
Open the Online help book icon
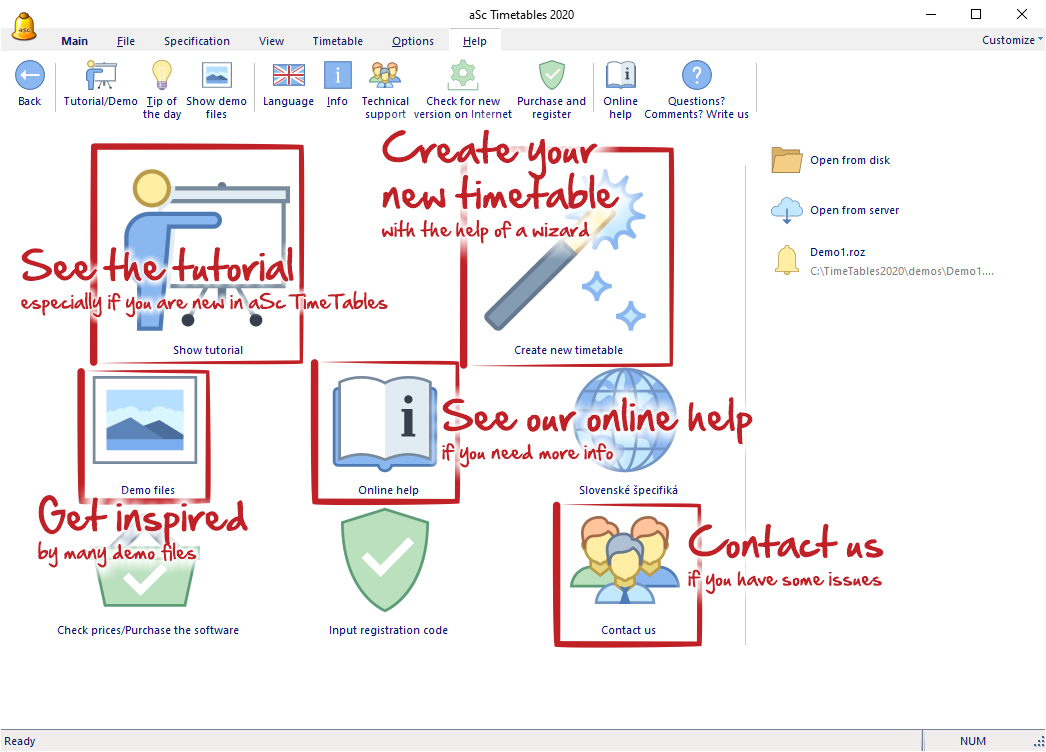385,423
